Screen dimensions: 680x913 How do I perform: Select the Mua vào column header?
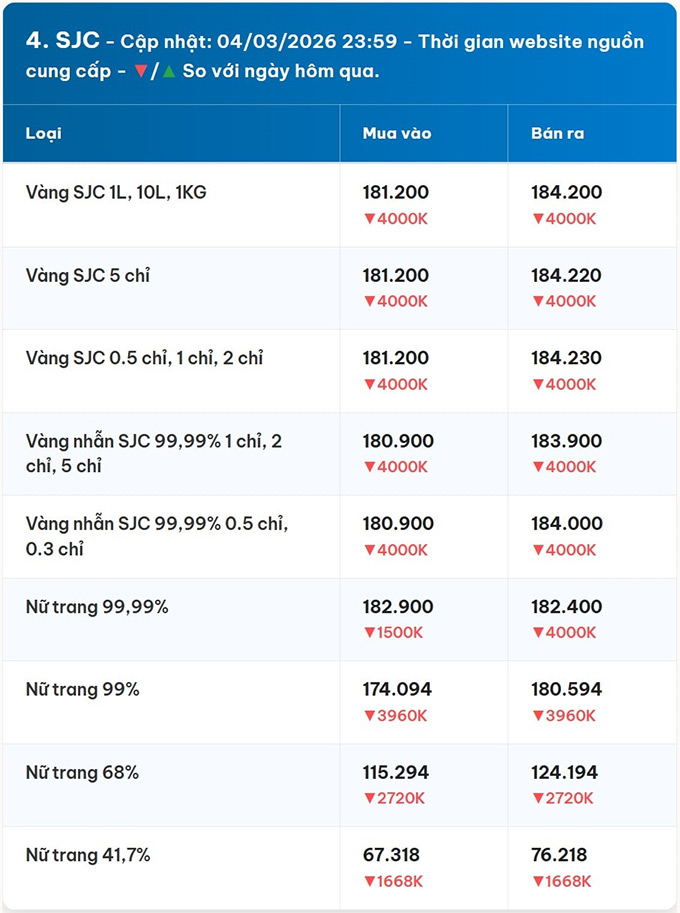click(396, 133)
